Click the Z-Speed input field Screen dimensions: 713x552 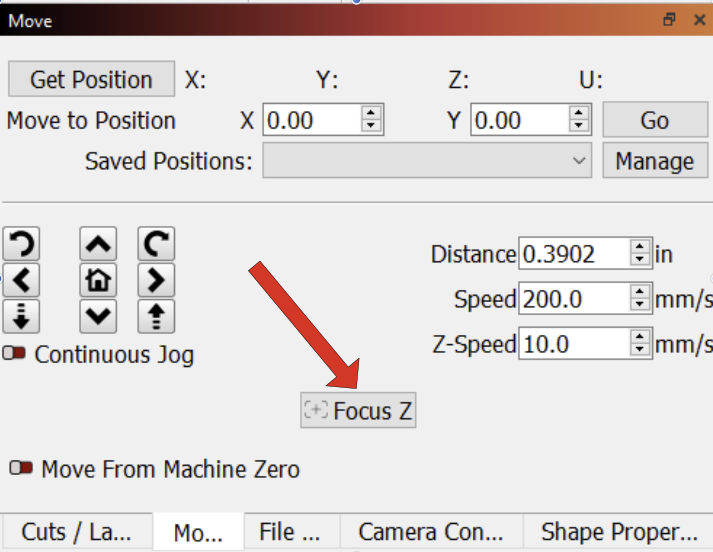(573, 344)
